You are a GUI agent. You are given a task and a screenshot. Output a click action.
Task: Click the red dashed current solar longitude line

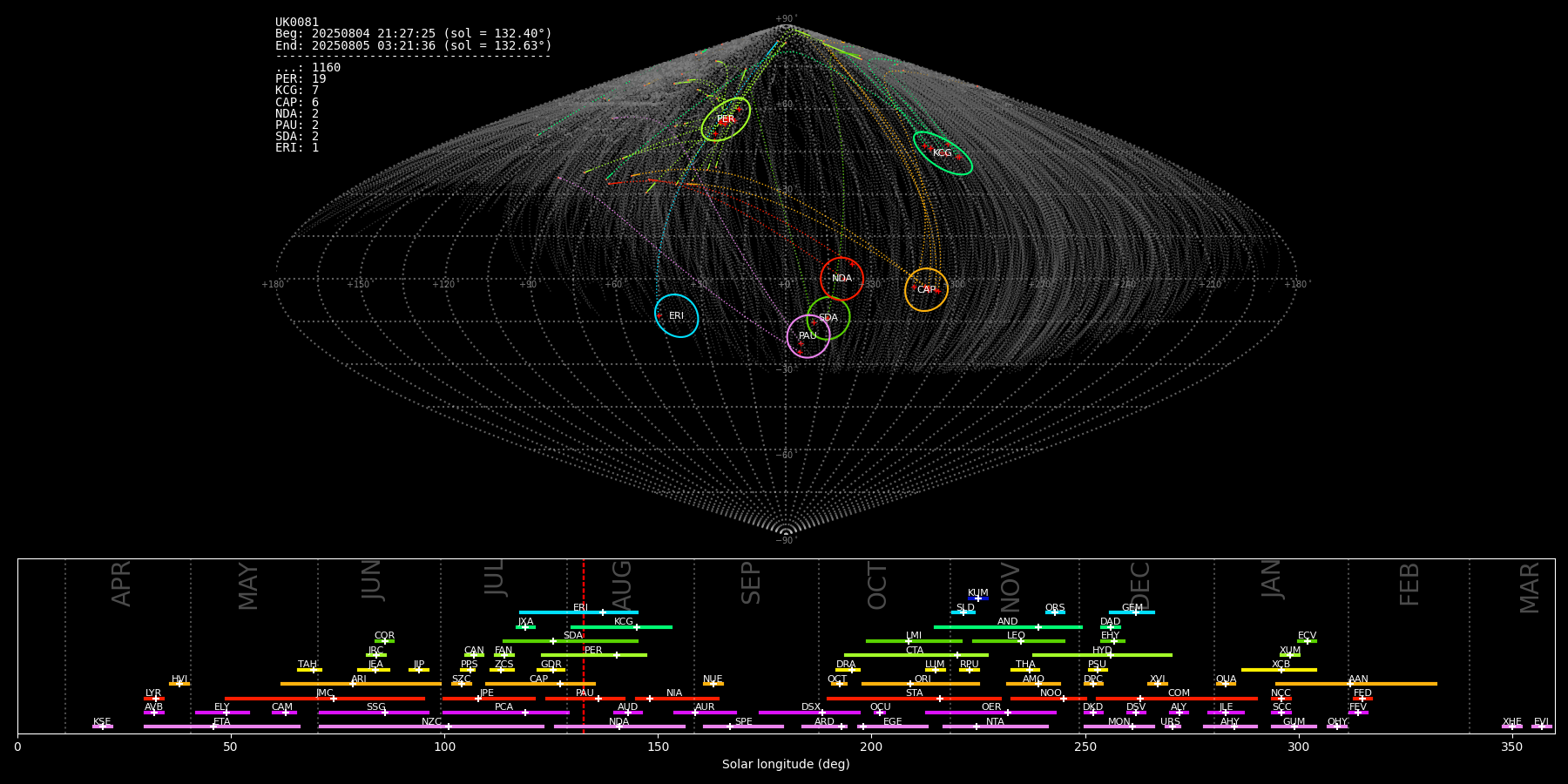coord(584,645)
